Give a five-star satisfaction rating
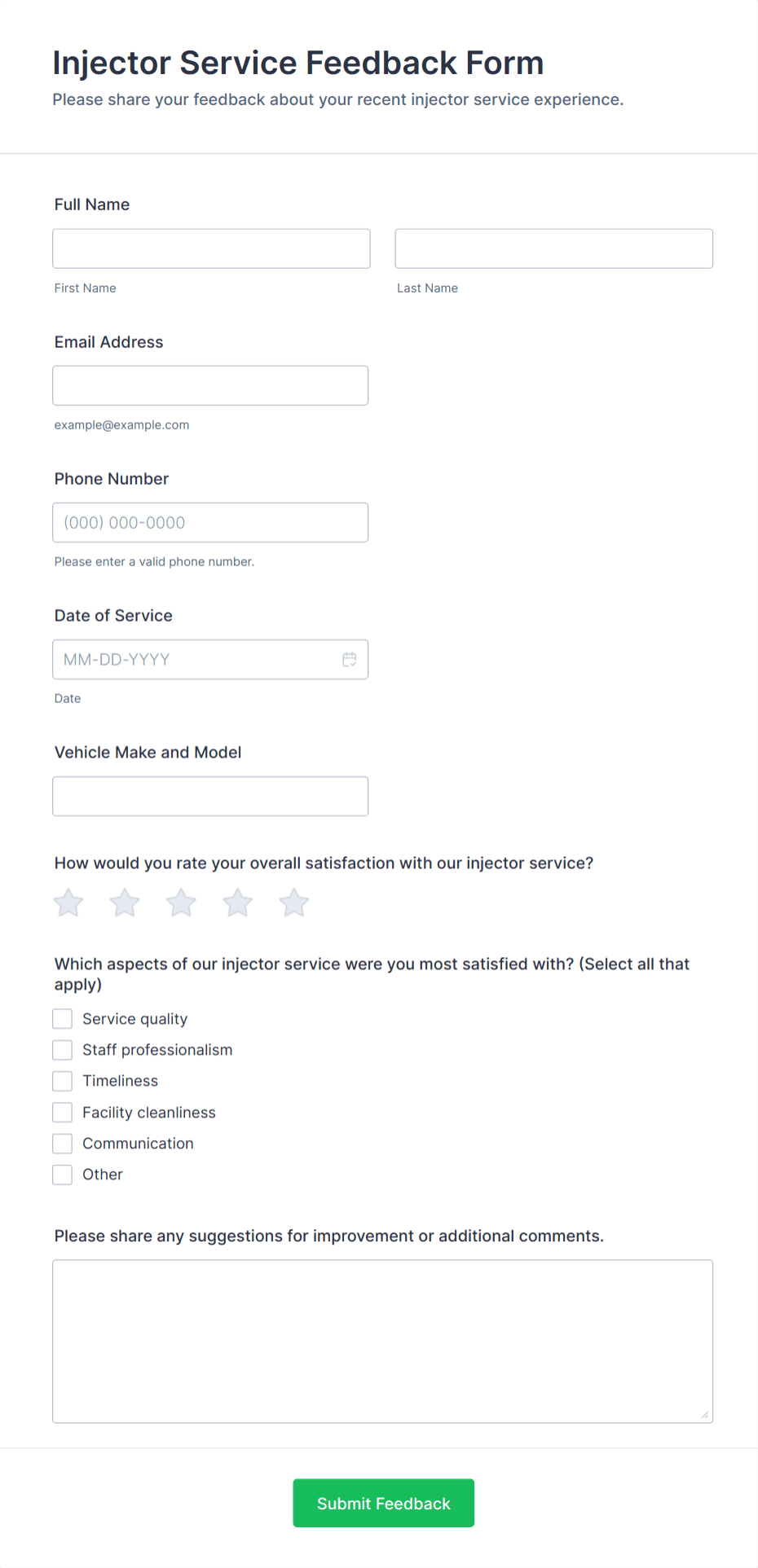This screenshot has width=758, height=1568. pyautogui.click(x=293, y=903)
